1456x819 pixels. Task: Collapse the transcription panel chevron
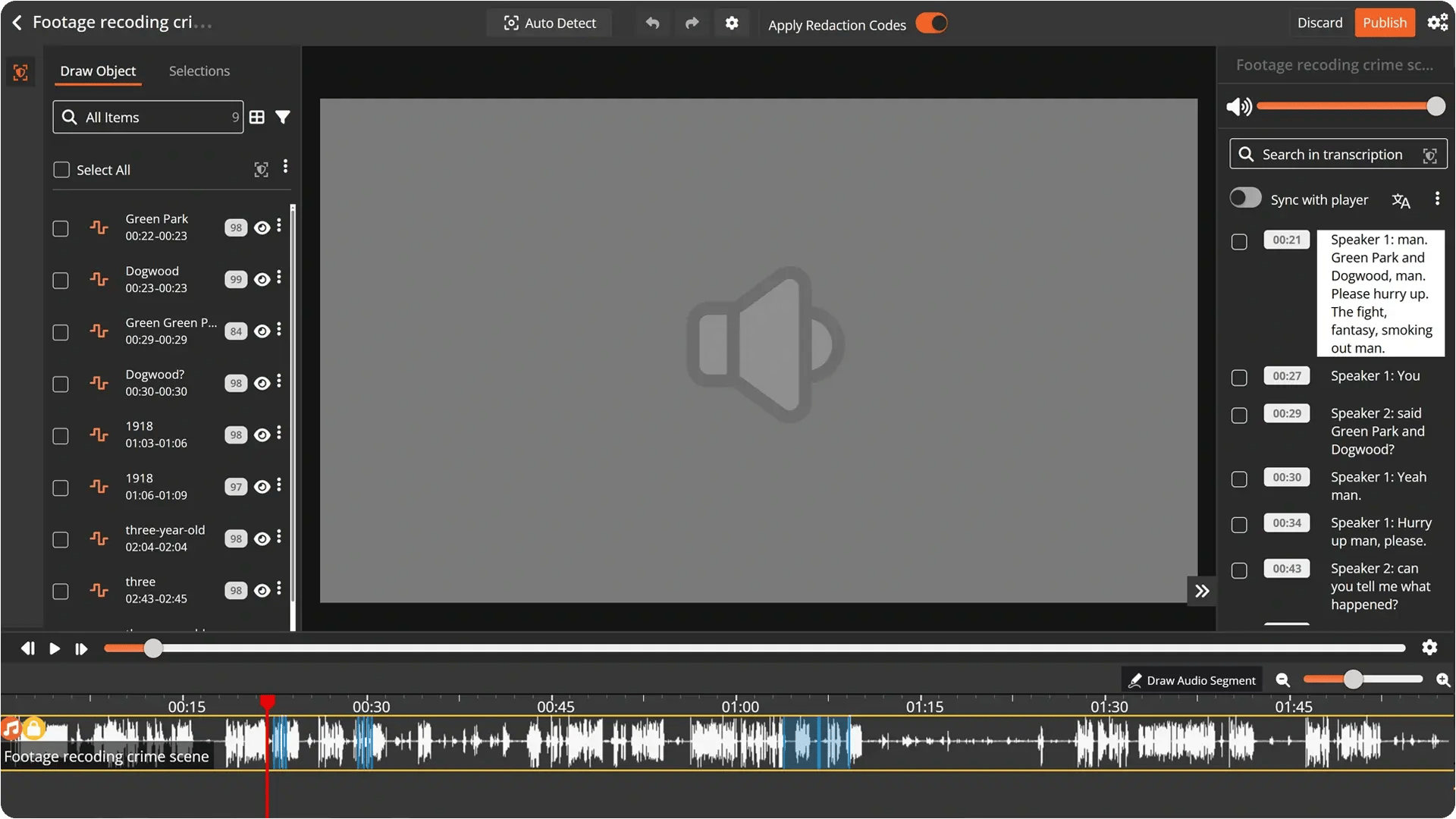click(1202, 591)
